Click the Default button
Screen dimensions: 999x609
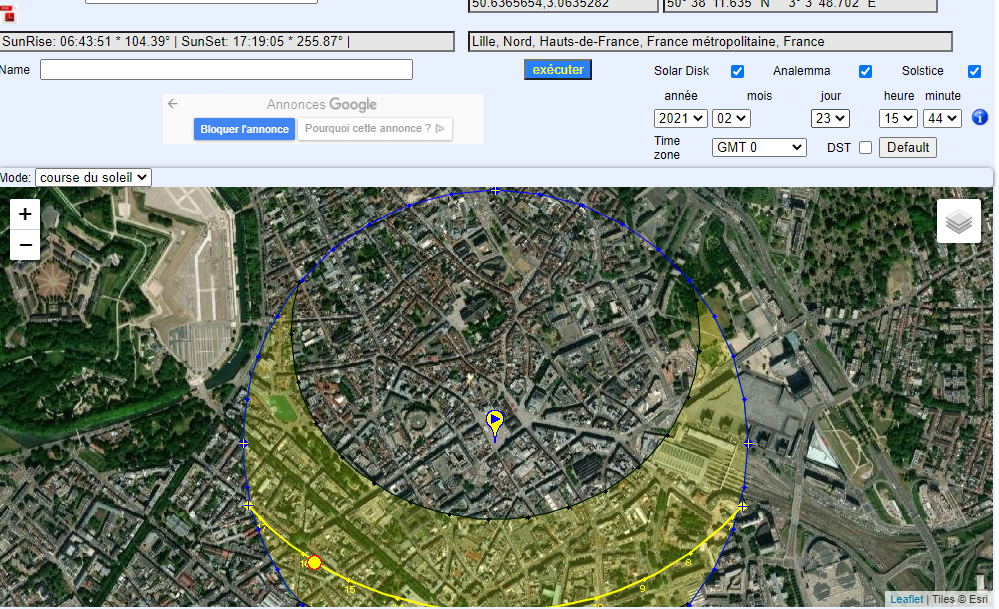pyautogui.click(x=907, y=148)
